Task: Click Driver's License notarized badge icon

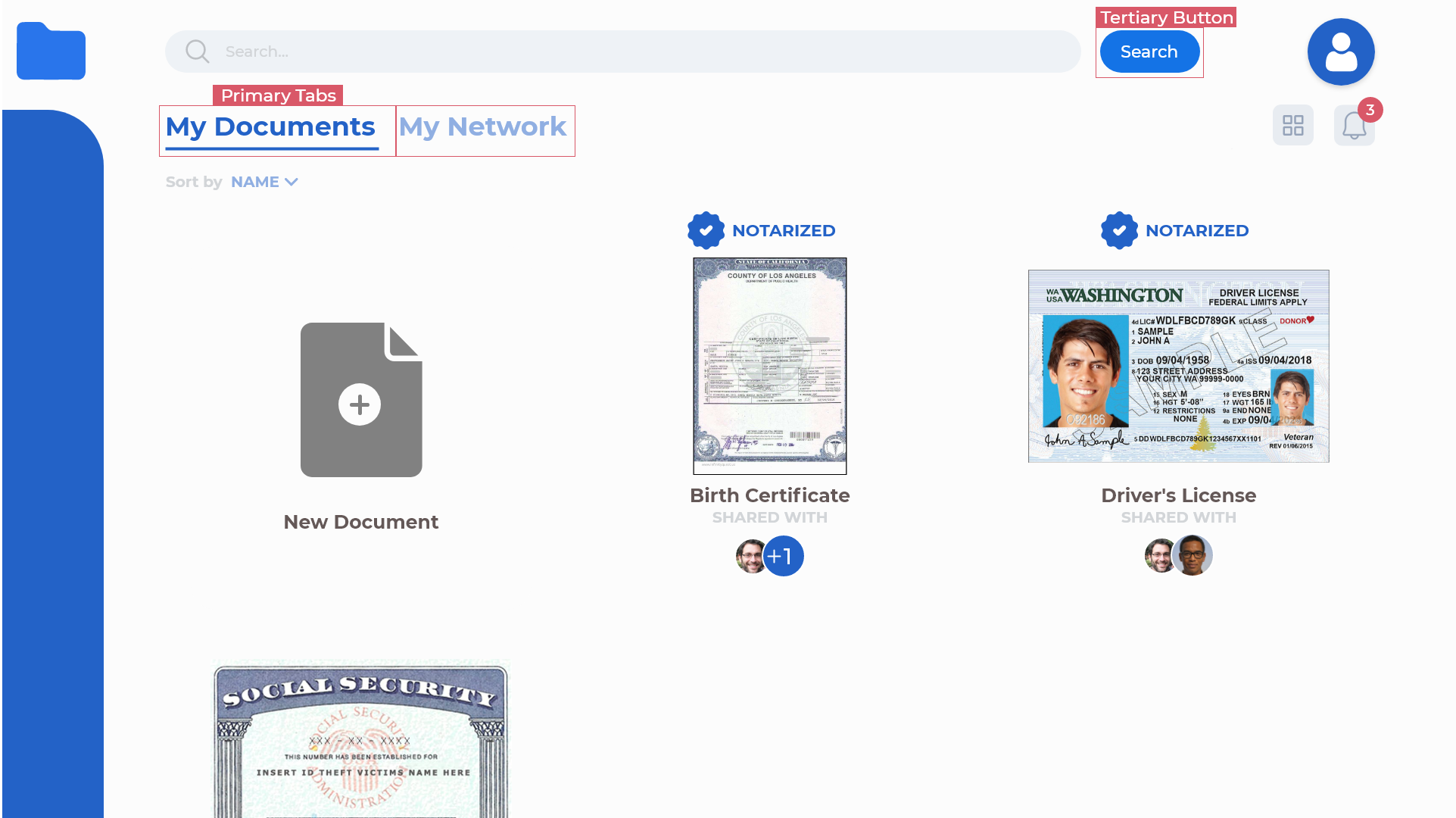Action: pos(1119,230)
